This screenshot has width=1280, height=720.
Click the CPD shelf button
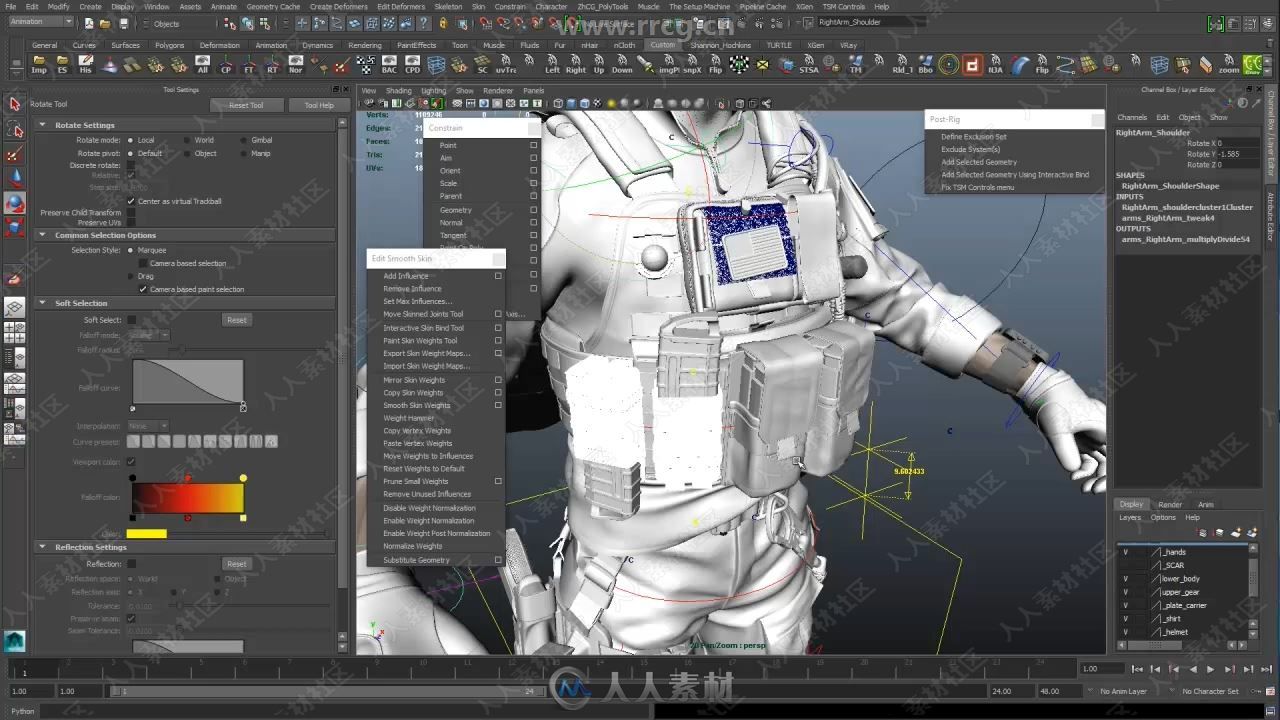tap(412, 65)
